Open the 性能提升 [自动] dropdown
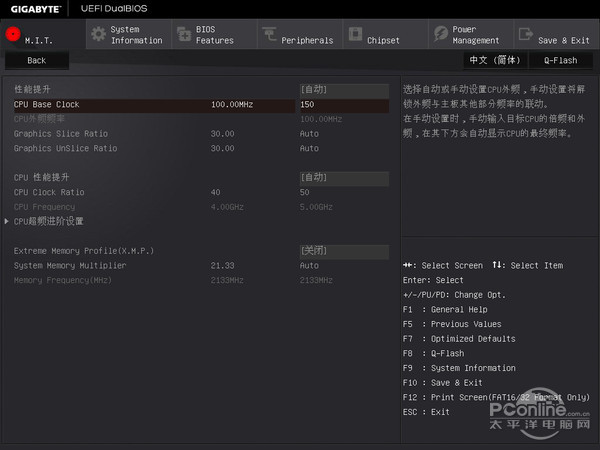 [344, 90]
